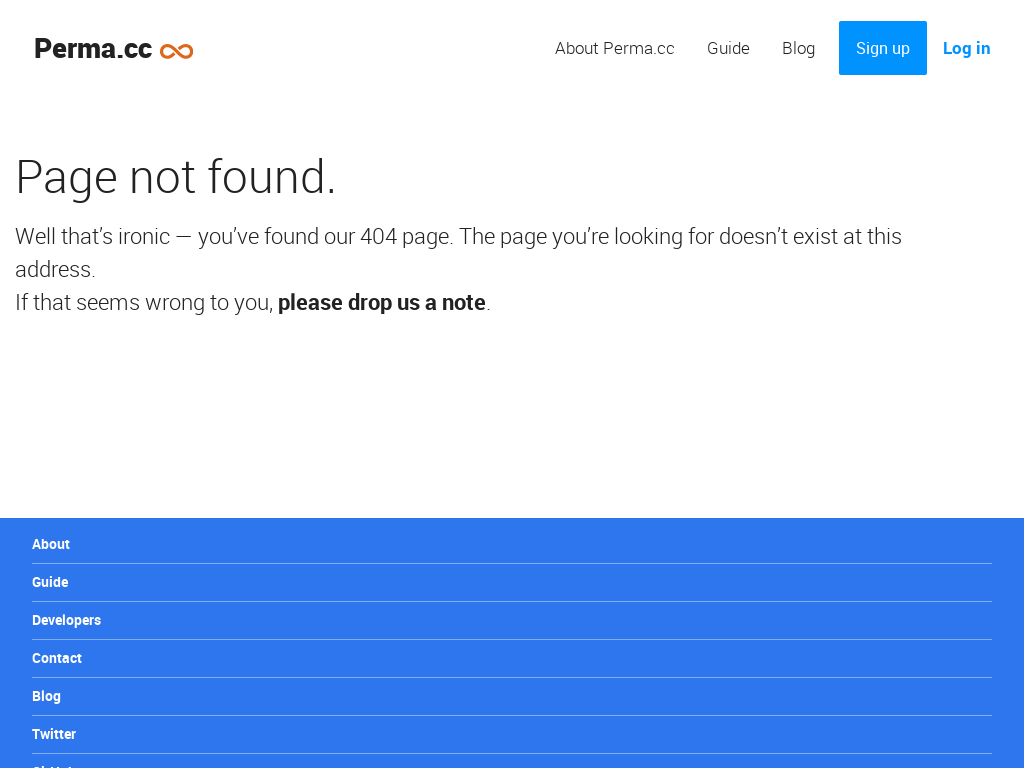Click the "If that seems wrong to you" text
The height and width of the screenshot is (768, 1024).
point(144,302)
